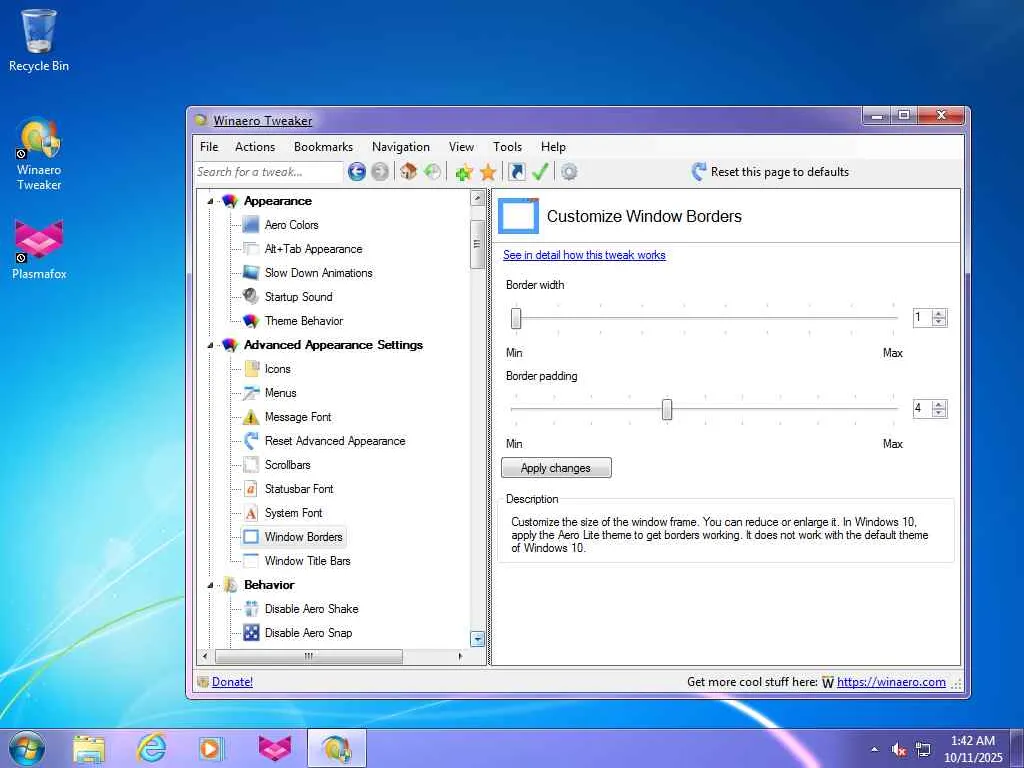
Task: Open the Tools menu
Action: [x=507, y=147]
